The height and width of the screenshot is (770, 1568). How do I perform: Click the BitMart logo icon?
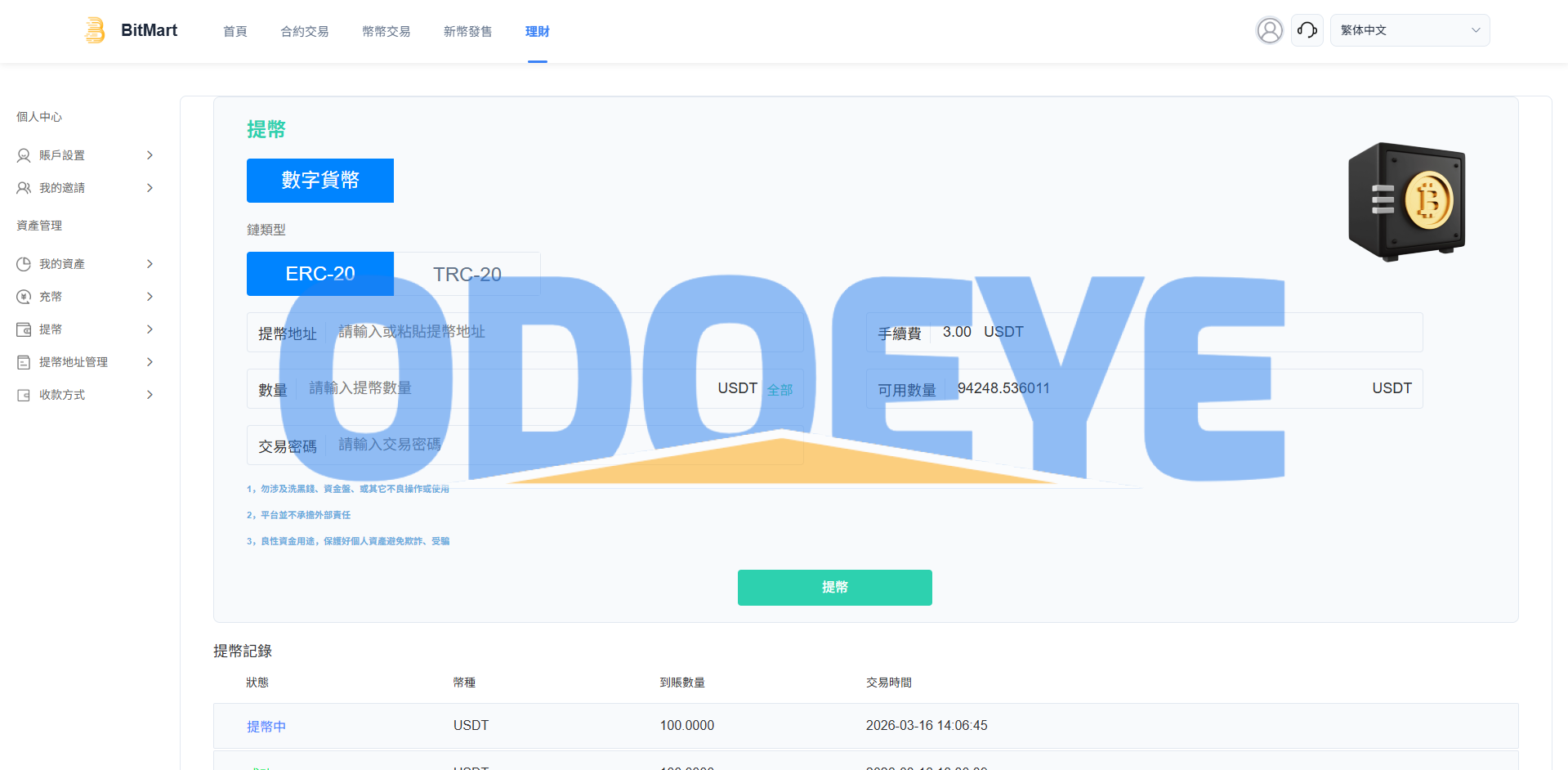[96, 30]
